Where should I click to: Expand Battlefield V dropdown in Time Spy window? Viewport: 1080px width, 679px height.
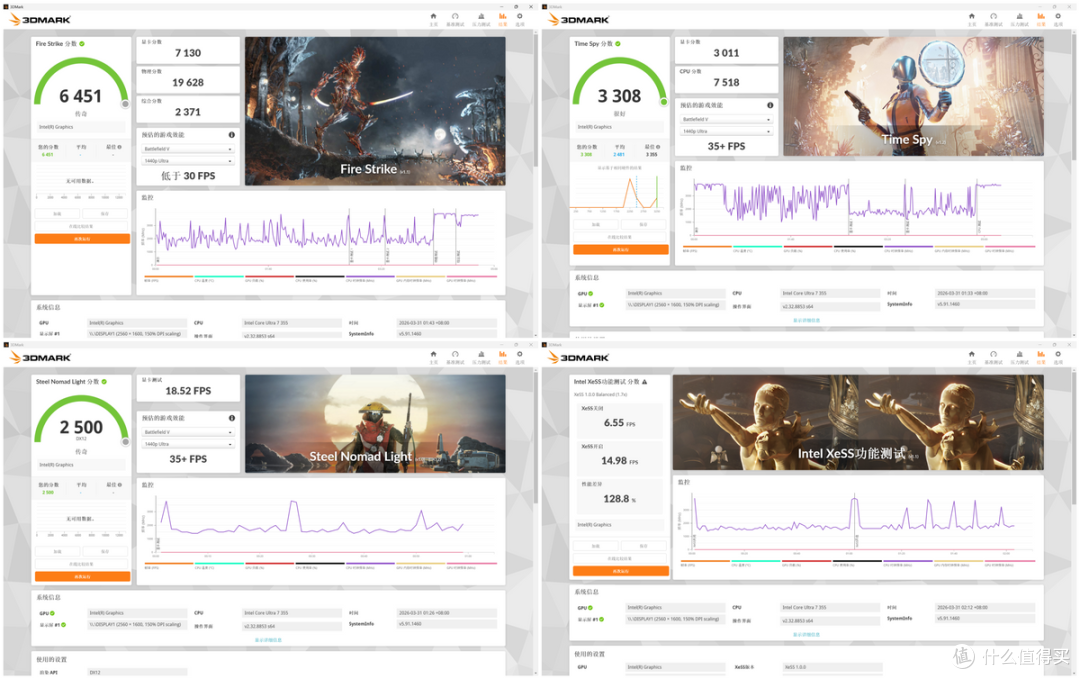[727, 119]
